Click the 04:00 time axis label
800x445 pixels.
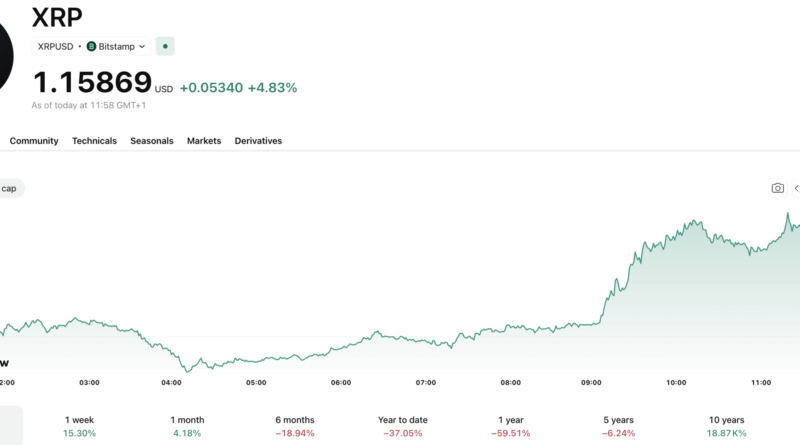coord(171,382)
